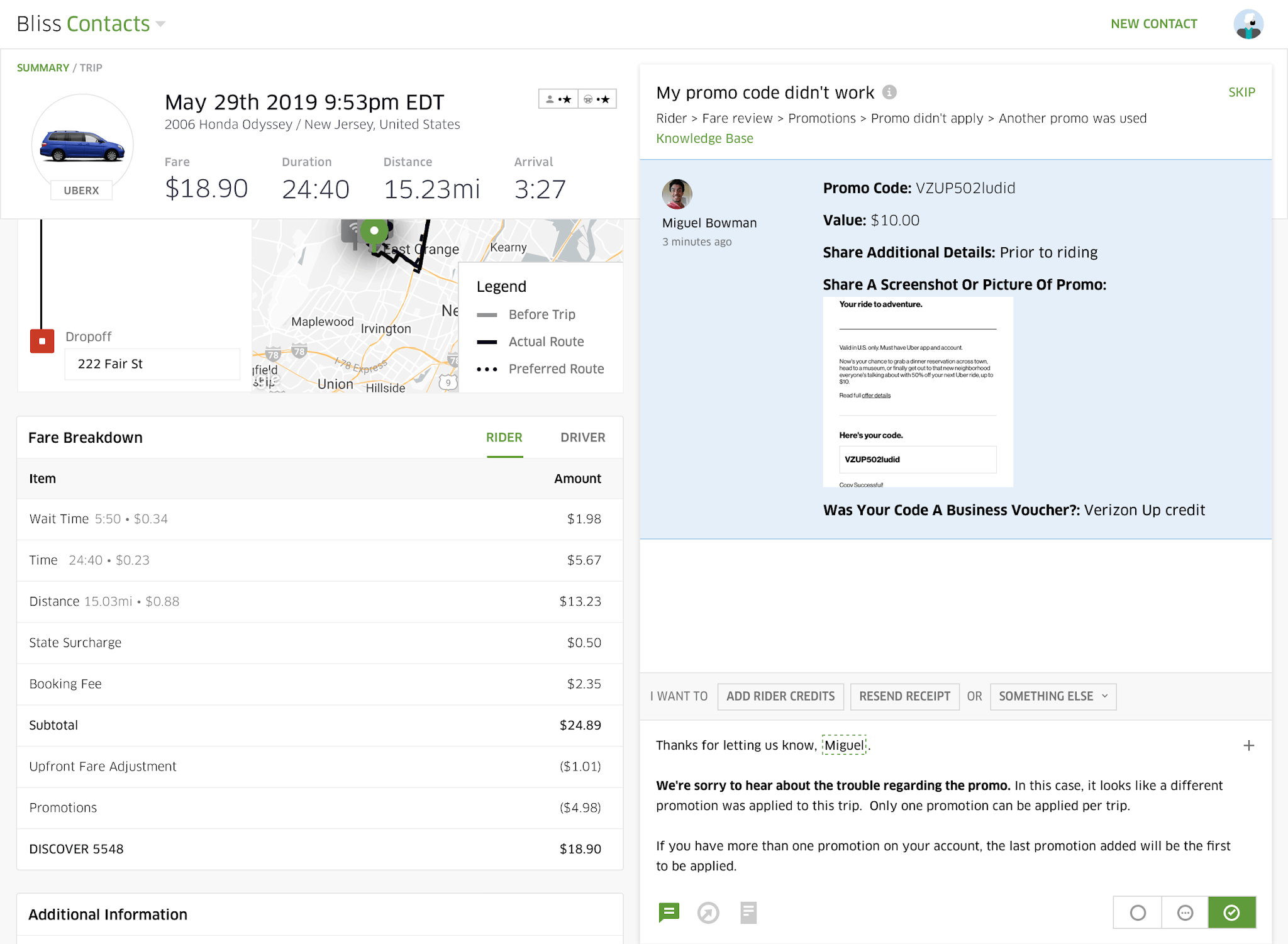Select the Rider fare breakdown tab

tap(504, 437)
